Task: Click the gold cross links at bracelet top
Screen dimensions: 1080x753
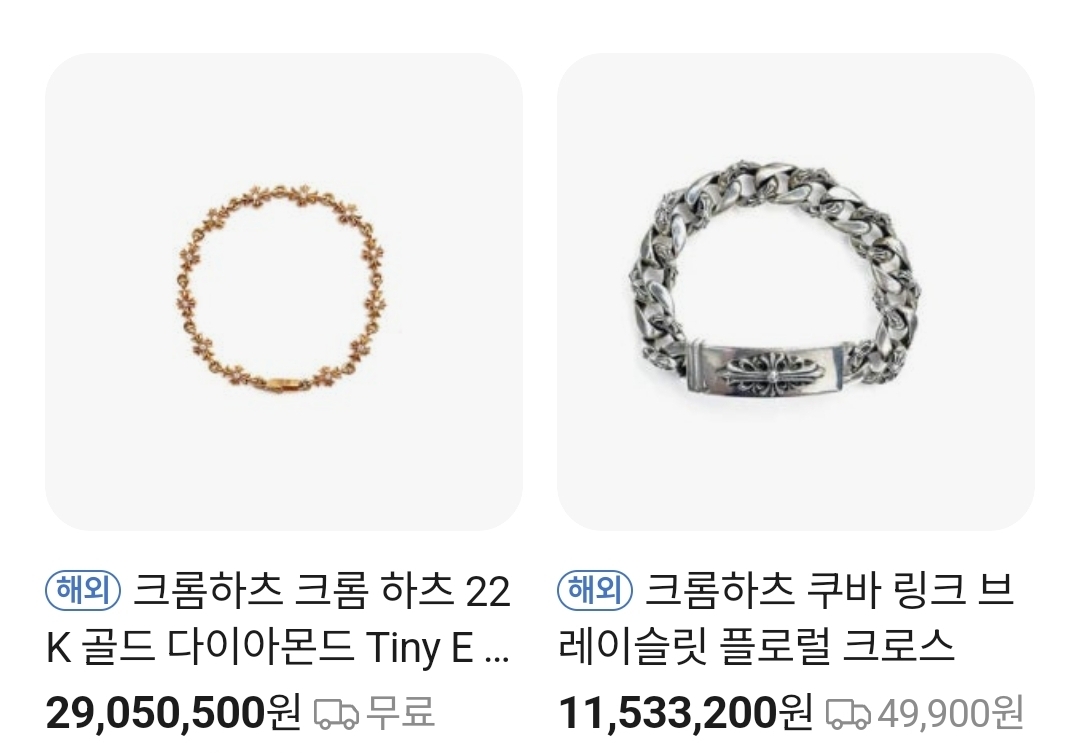Action: [282, 196]
